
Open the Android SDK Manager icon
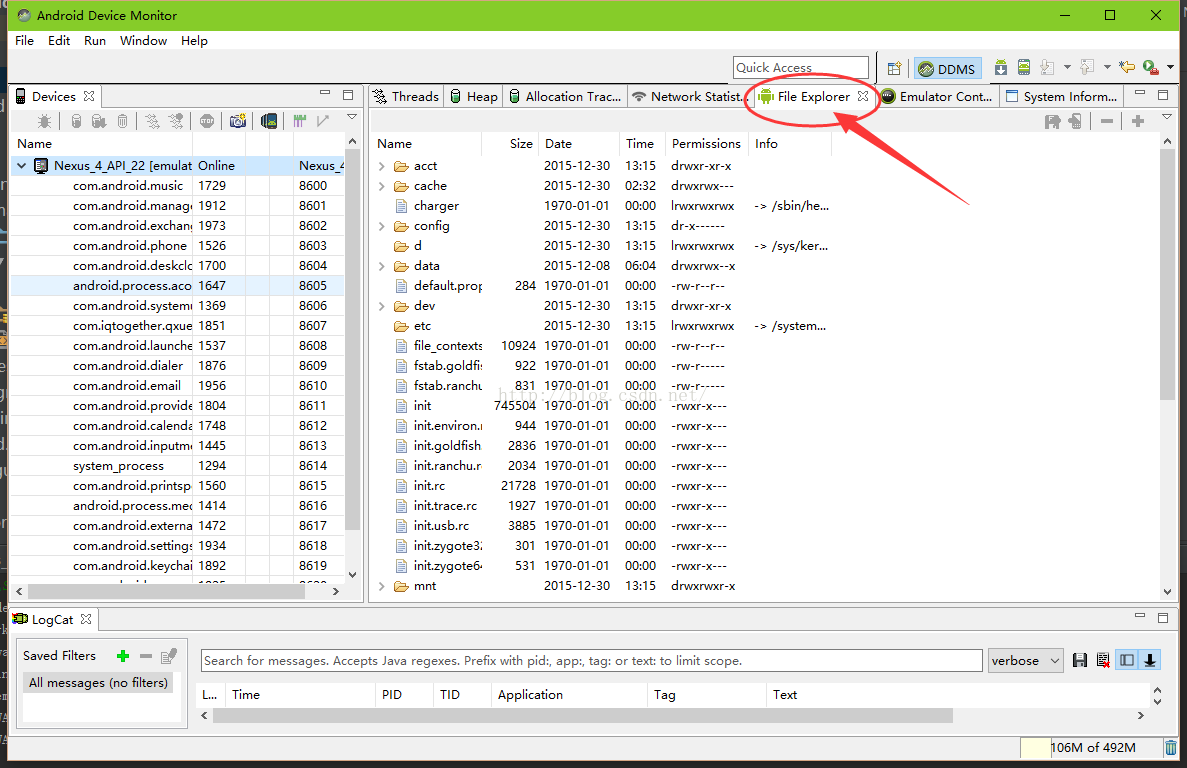click(x=1001, y=67)
